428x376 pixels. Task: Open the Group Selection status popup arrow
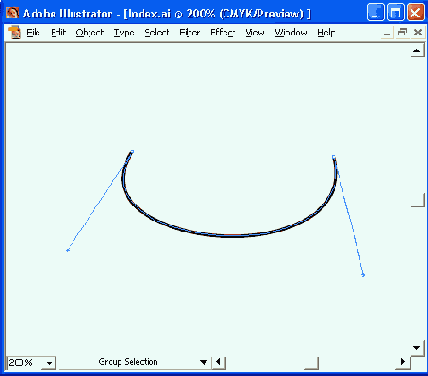pyautogui.click(x=203, y=362)
